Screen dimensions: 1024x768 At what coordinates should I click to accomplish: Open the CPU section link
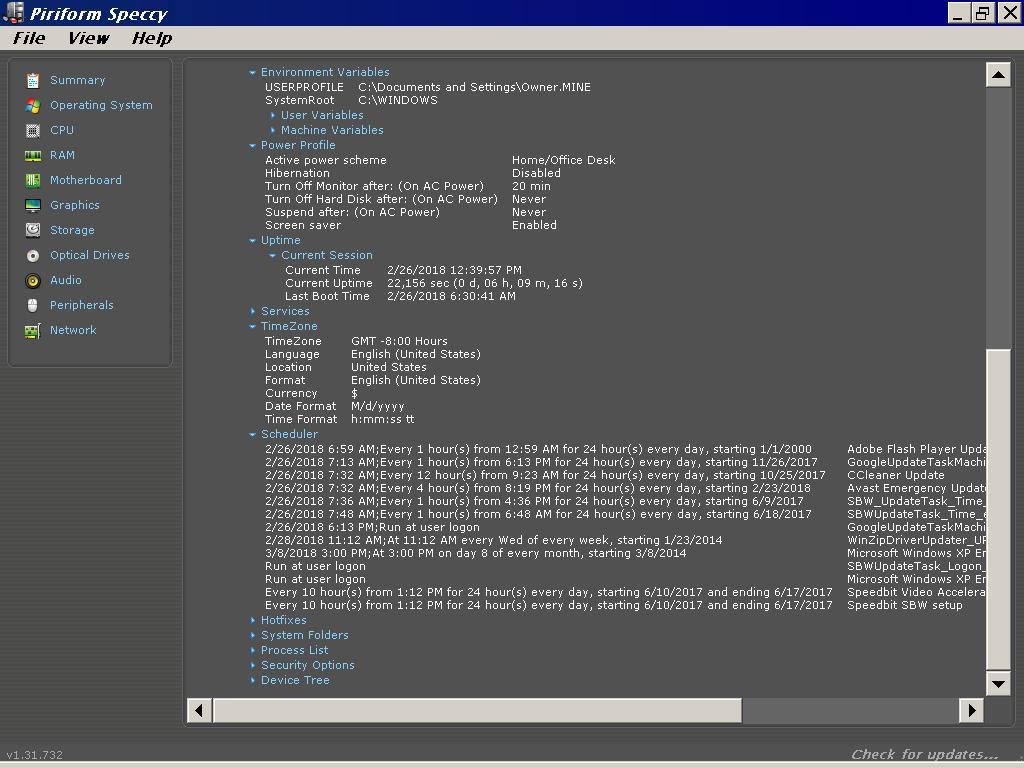(62, 130)
